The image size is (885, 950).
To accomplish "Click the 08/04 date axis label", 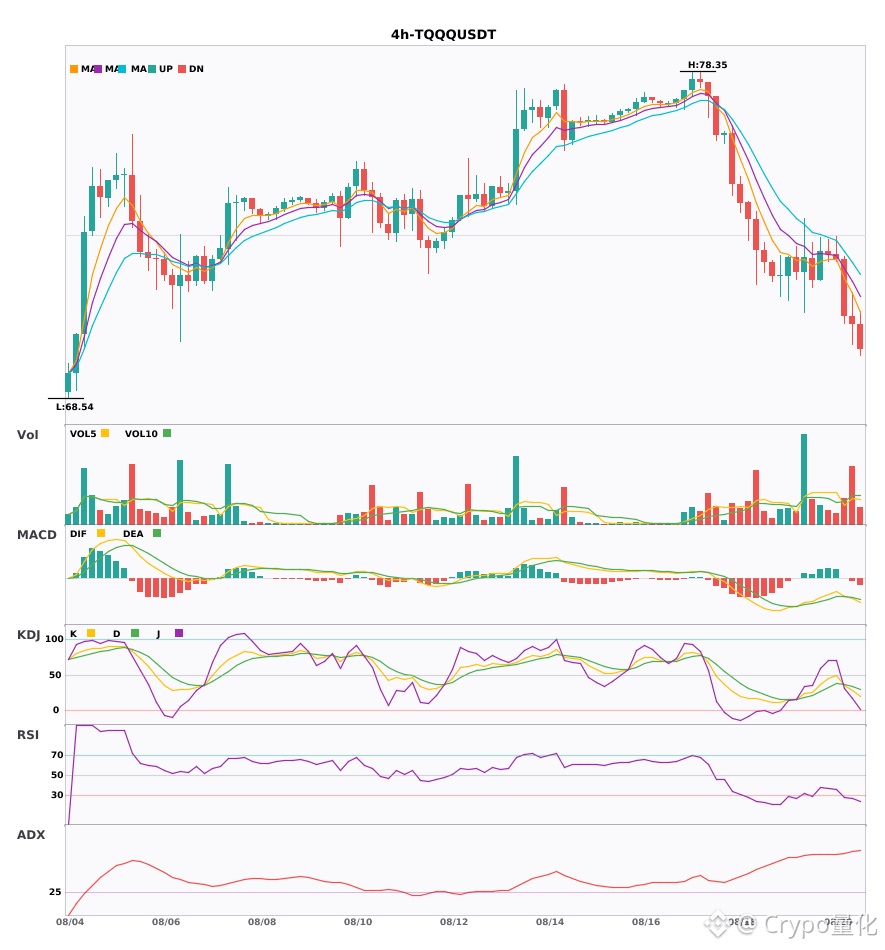I will point(70,922).
